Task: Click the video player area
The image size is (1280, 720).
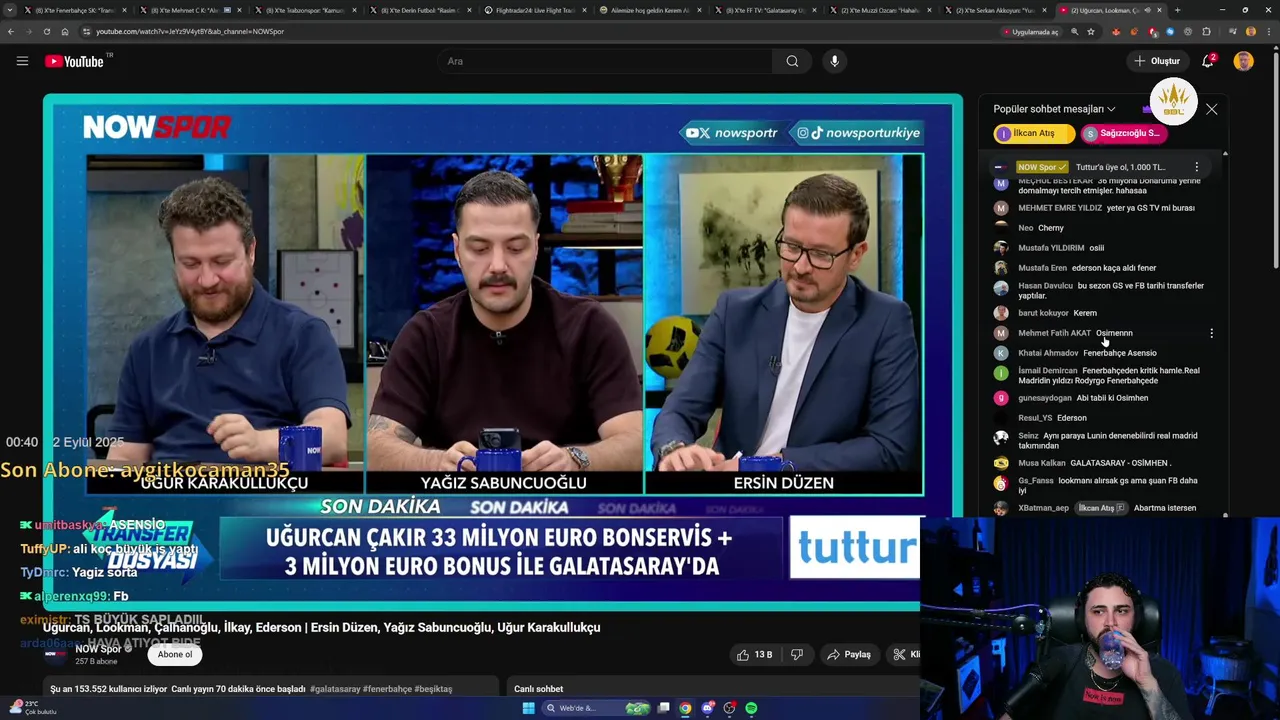Action: click(503, 350)
